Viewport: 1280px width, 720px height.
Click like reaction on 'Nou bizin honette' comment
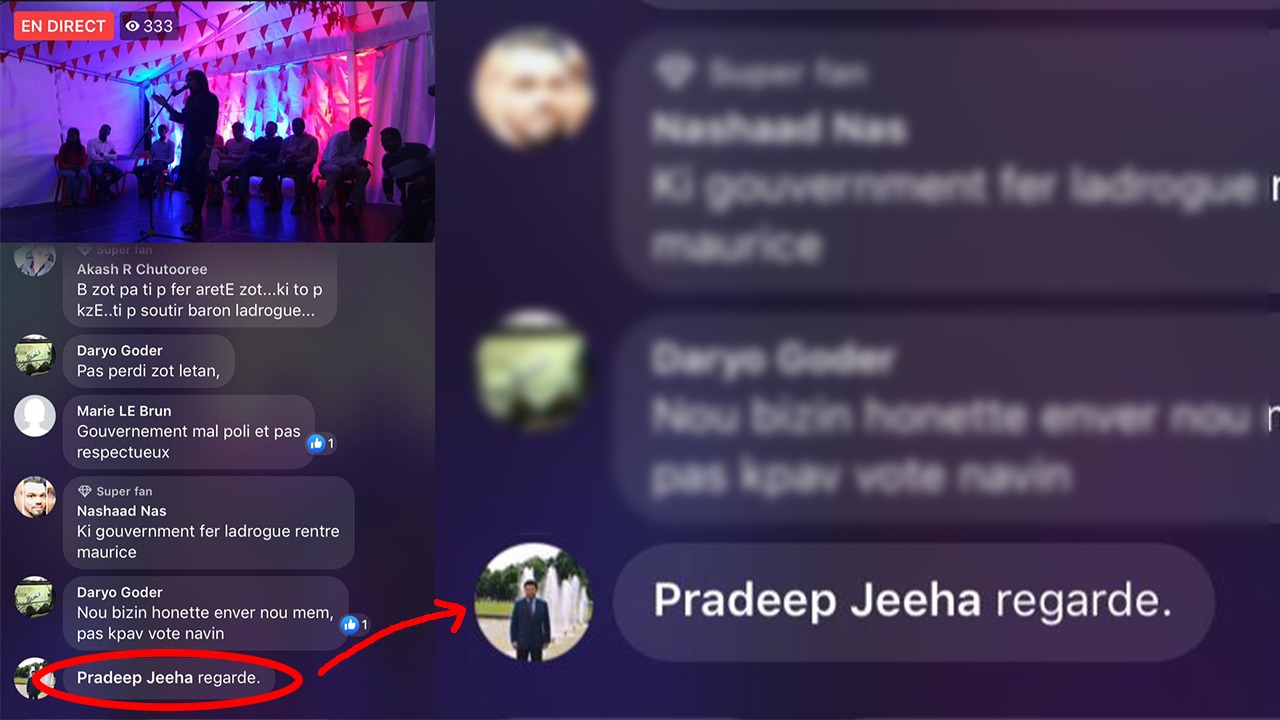pos(354,625)
